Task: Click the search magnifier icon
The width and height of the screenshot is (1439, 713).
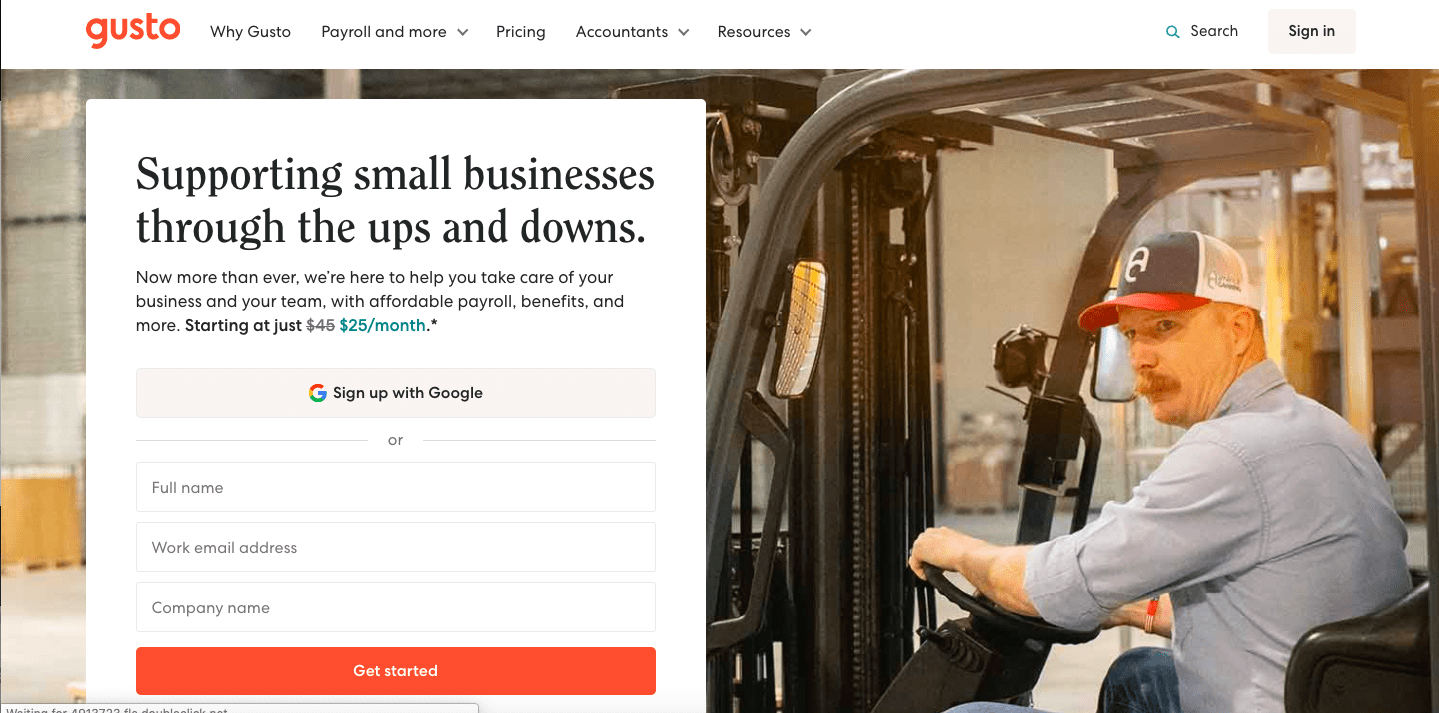Action: [1173, 32]
